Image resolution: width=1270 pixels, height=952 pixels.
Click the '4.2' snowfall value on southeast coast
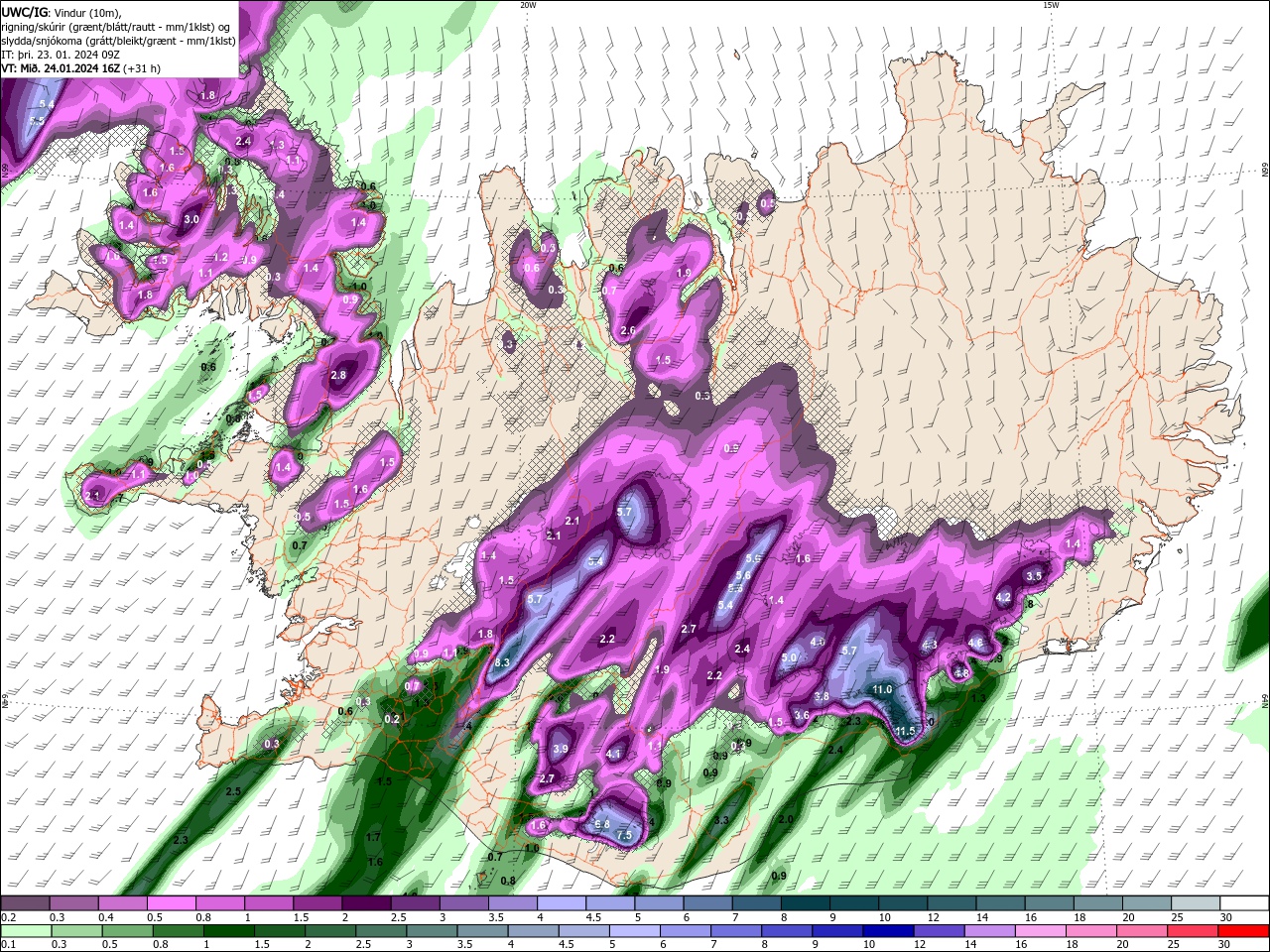pos(1003,597)
